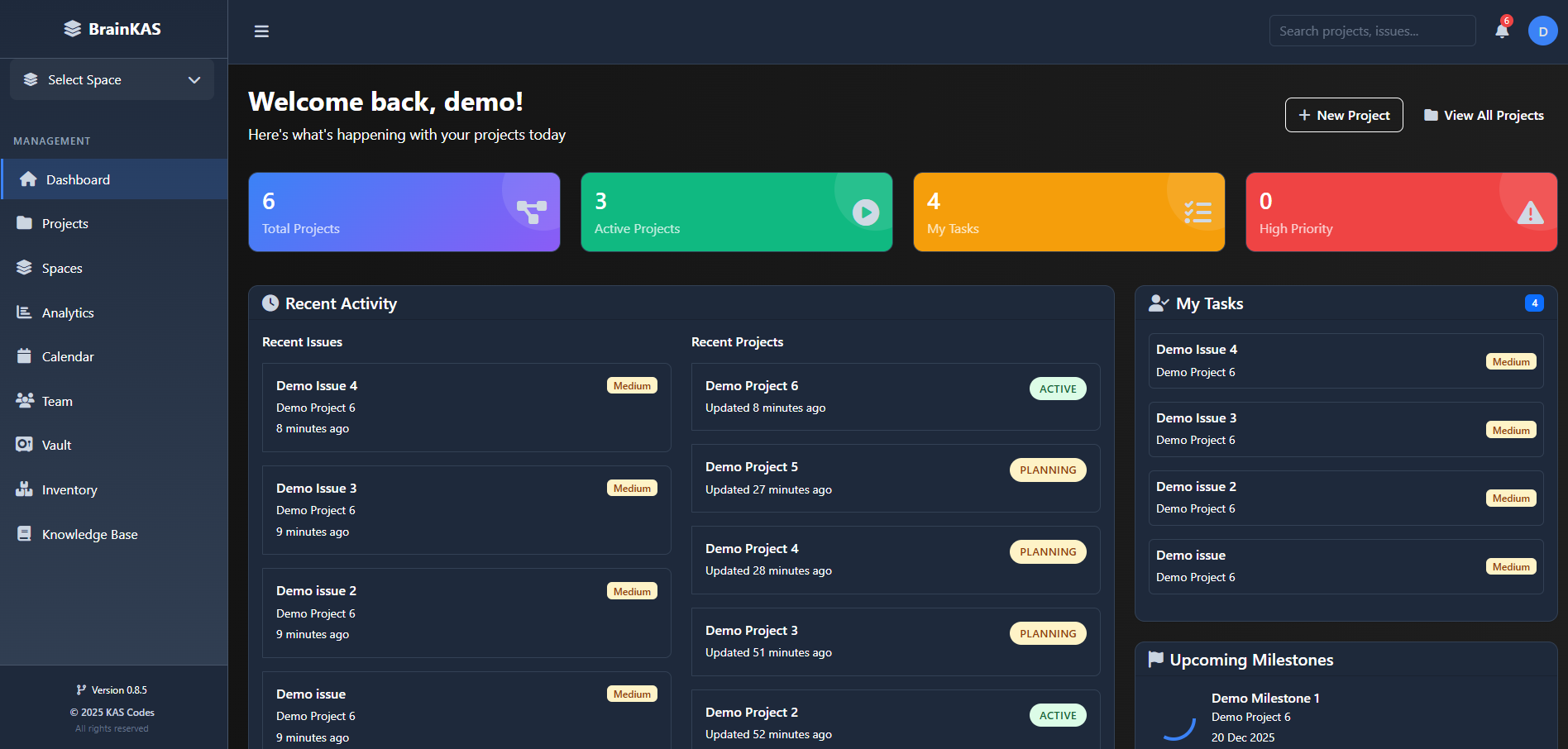Open View All Projects
This screenshot has width=1568, height=749.
[1483, 115]
